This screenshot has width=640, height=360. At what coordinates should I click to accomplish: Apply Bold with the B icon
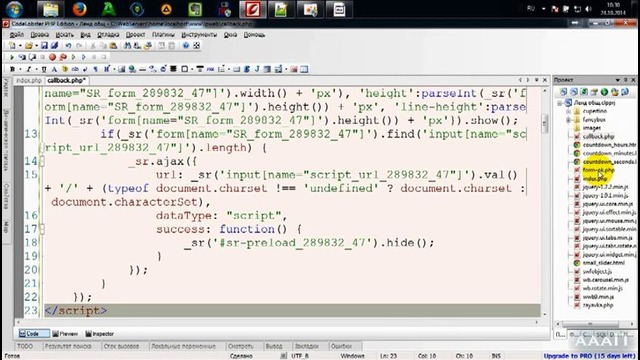(12, 69)
